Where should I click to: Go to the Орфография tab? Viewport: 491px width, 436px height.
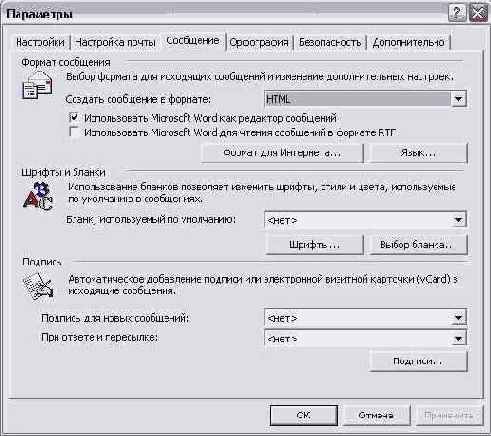pos(259,42)
